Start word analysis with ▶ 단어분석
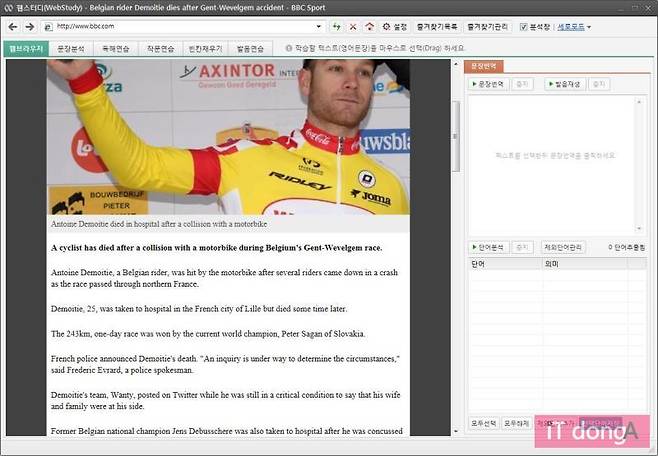 pos(488,248)
